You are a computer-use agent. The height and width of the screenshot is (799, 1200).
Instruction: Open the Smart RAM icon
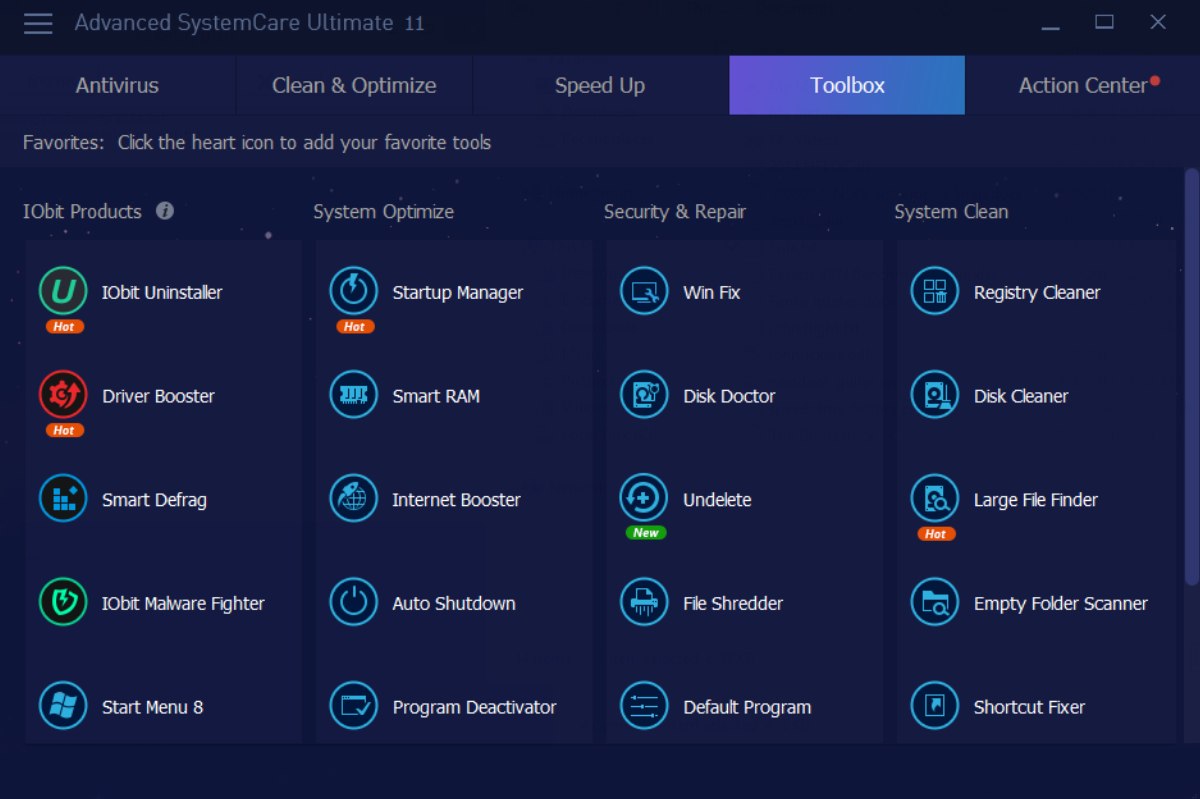click(354, 396)
